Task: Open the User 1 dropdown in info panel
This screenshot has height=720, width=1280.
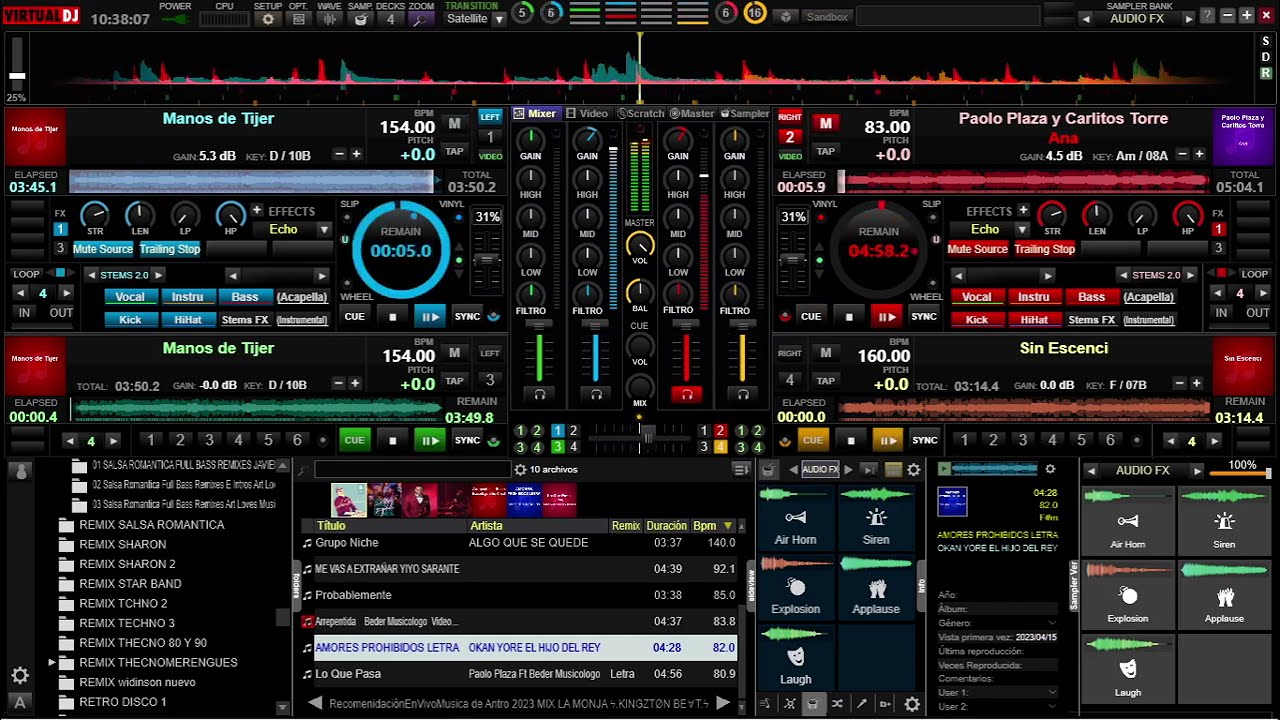Action: (1052, 692)
